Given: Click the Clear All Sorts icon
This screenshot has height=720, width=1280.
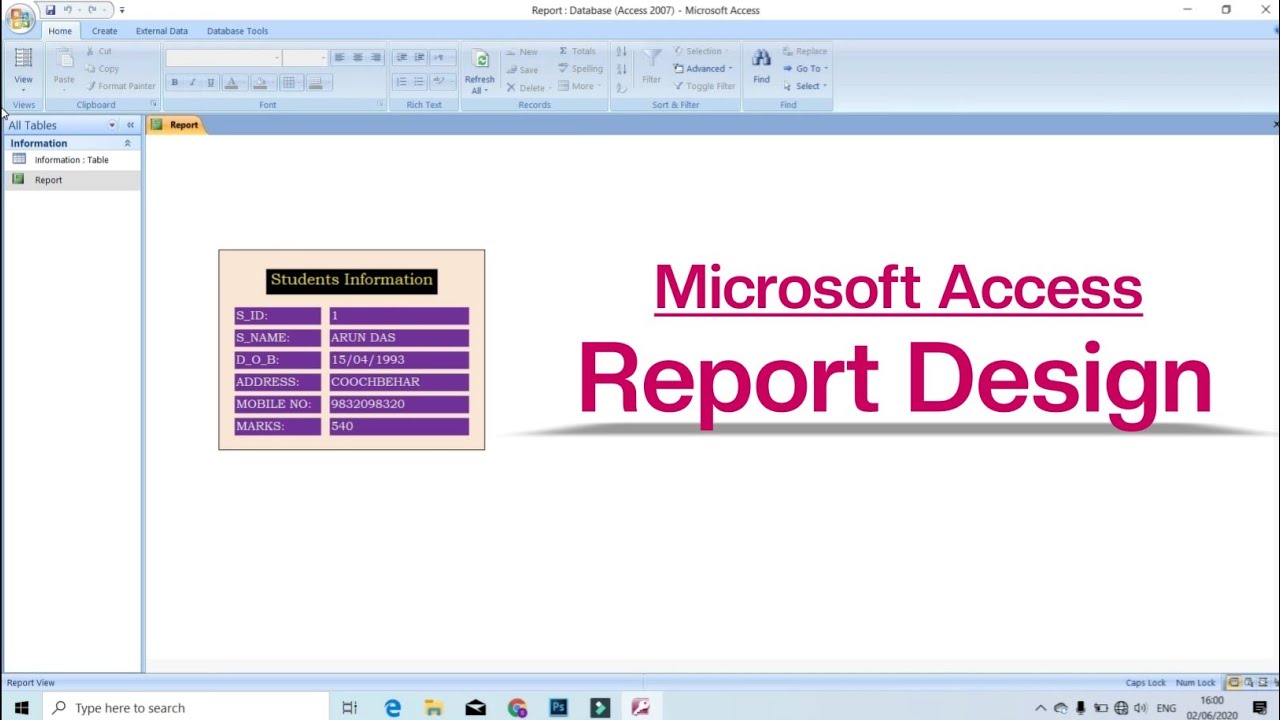Looking at the screenshot, I should (x=622, y=87).
